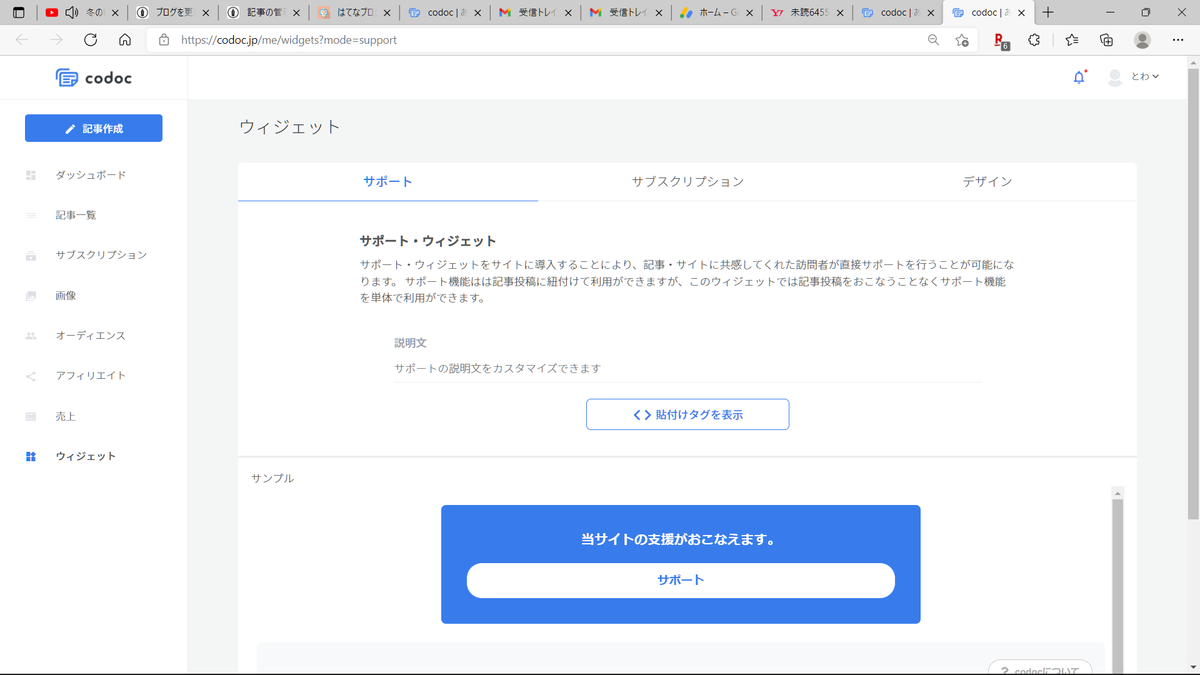Switch to the サブスクリプション tab

tap(688, 182)
